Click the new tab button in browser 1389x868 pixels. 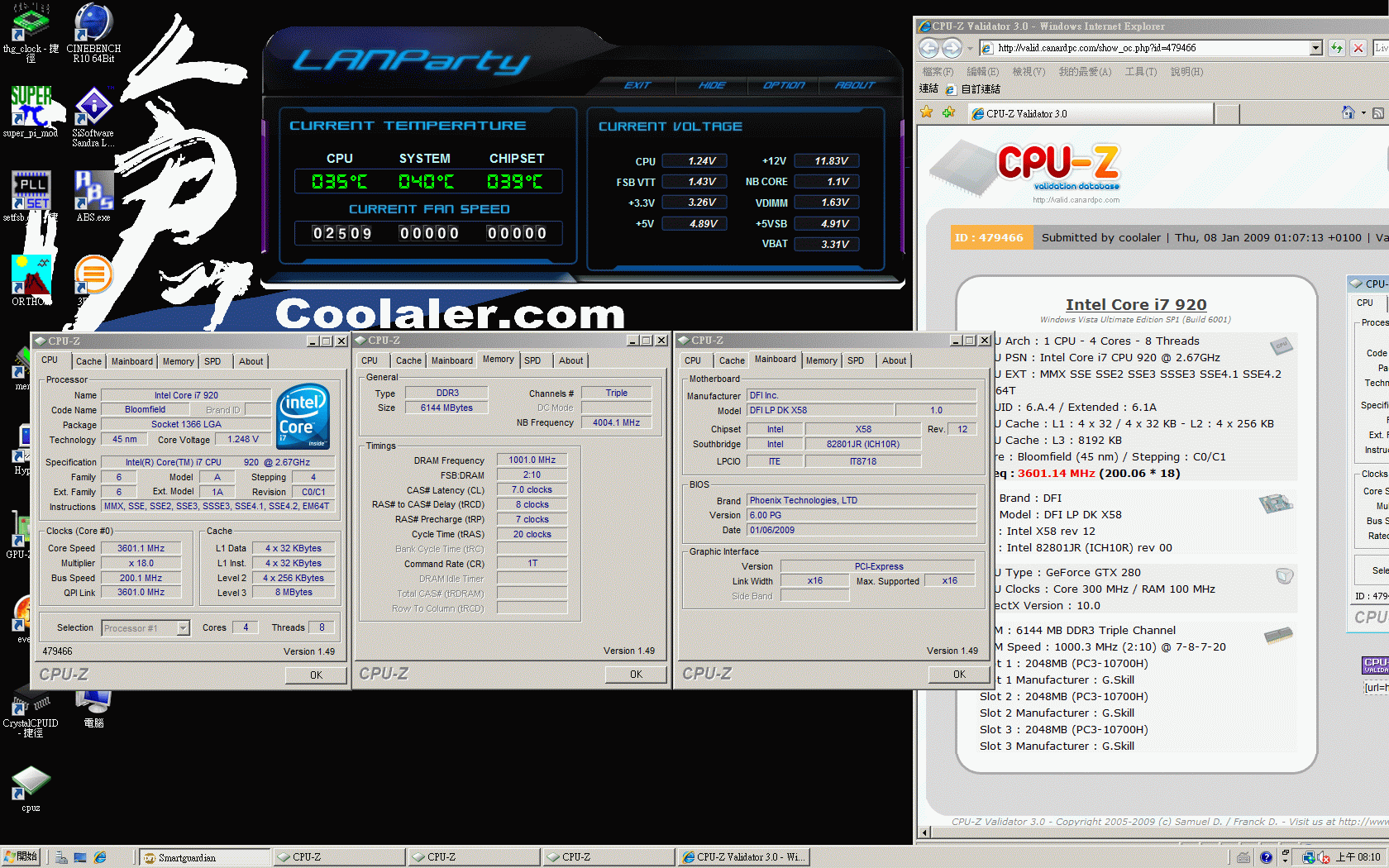coord(1227,114)
